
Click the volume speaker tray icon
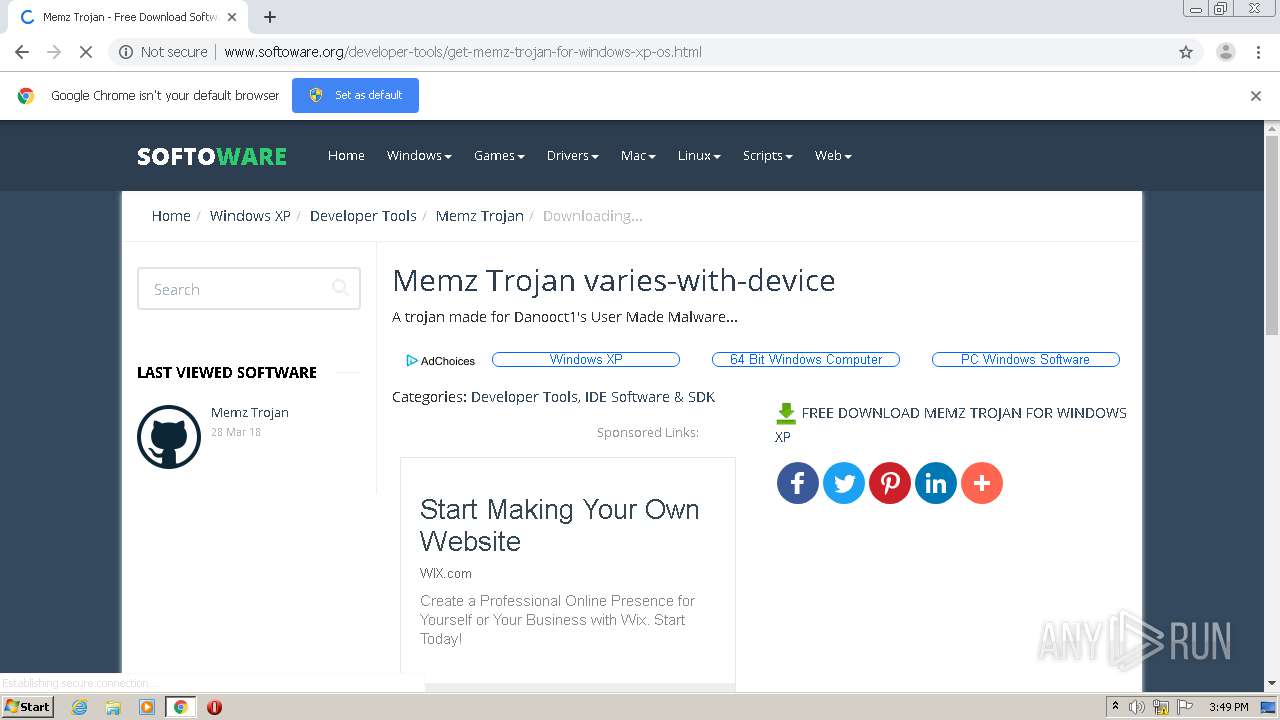(x=1137, y=707)
